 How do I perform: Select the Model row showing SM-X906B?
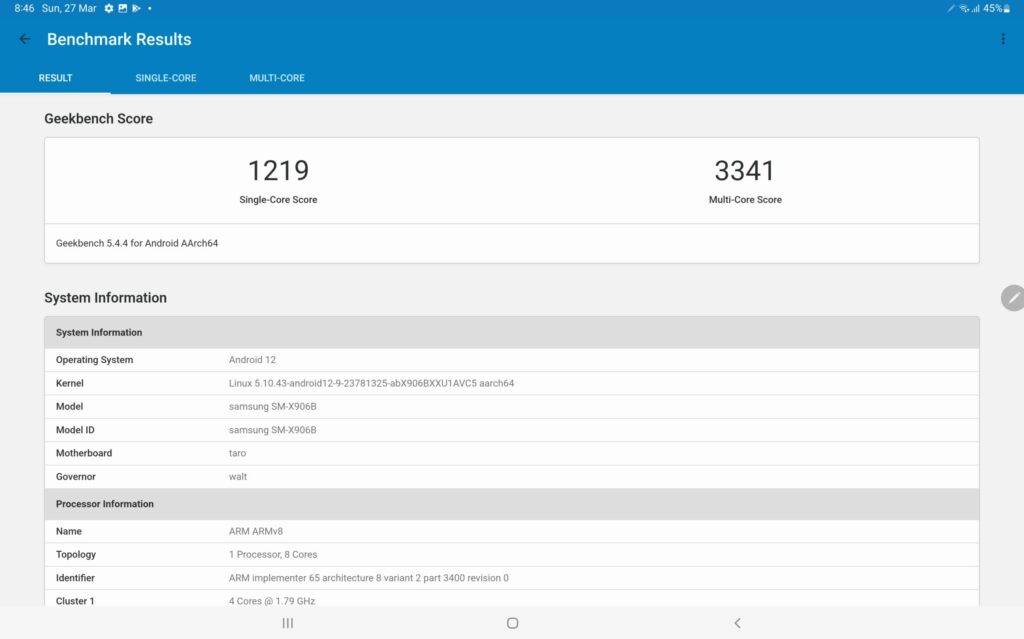tap(300, 406)
